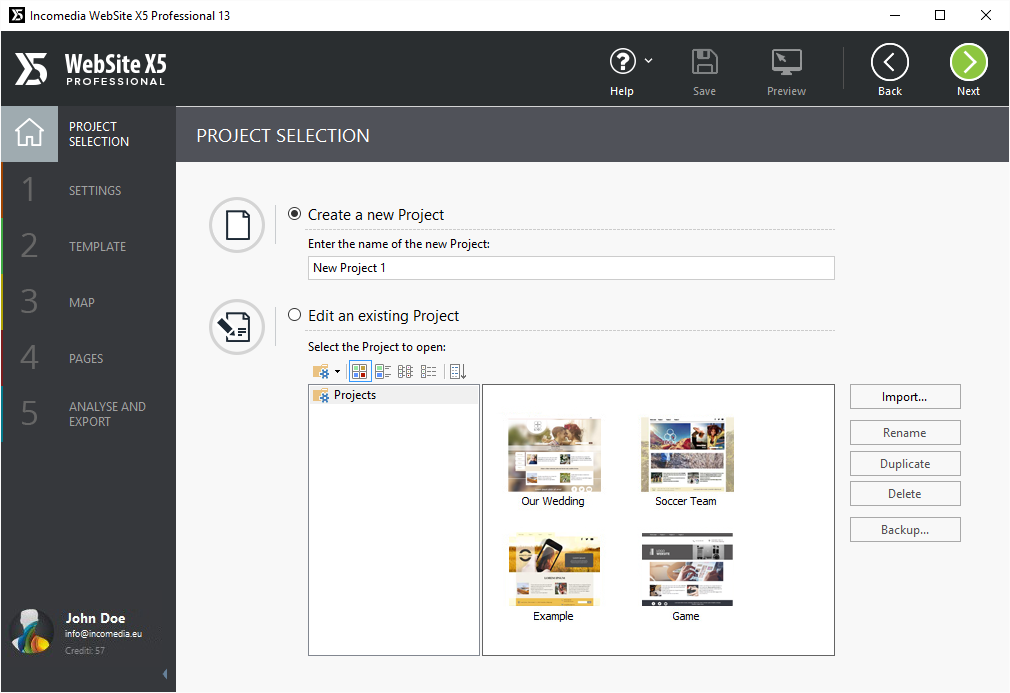Collapse the sidebar with the small arrow
1010x693 pixels.
(165, 674)
